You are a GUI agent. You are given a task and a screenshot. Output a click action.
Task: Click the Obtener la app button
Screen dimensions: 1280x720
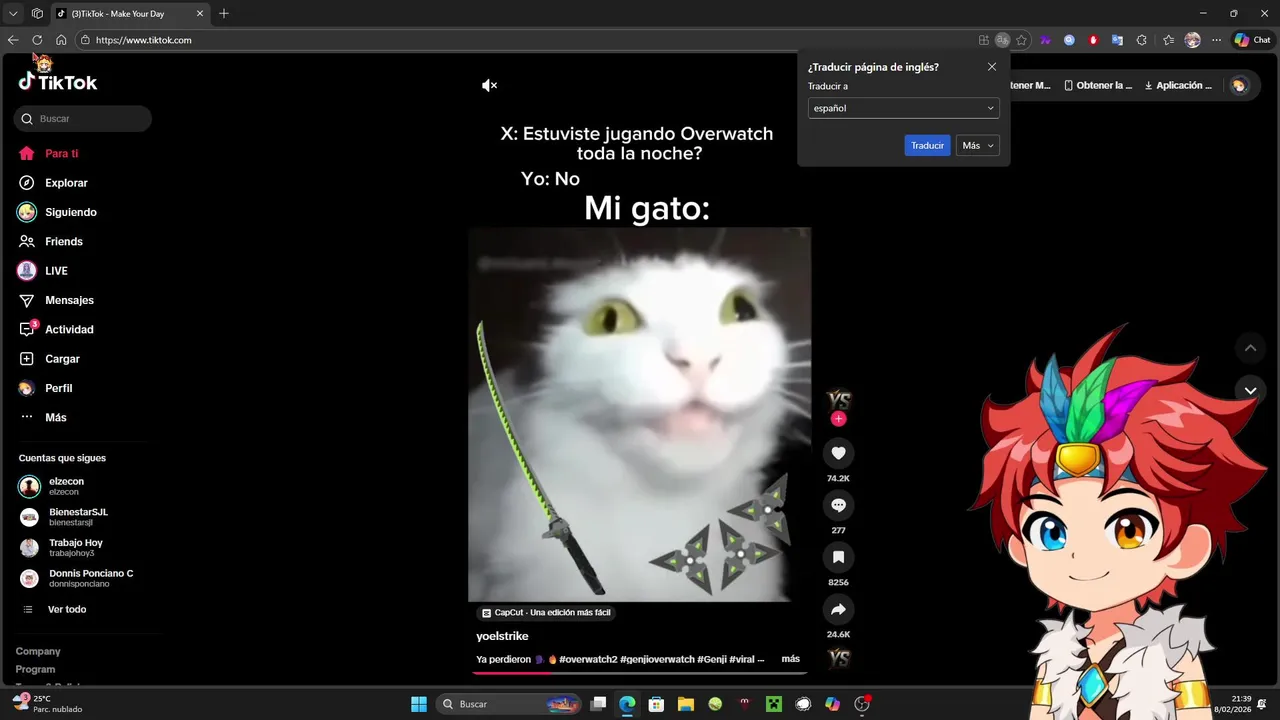point(1097,85)
